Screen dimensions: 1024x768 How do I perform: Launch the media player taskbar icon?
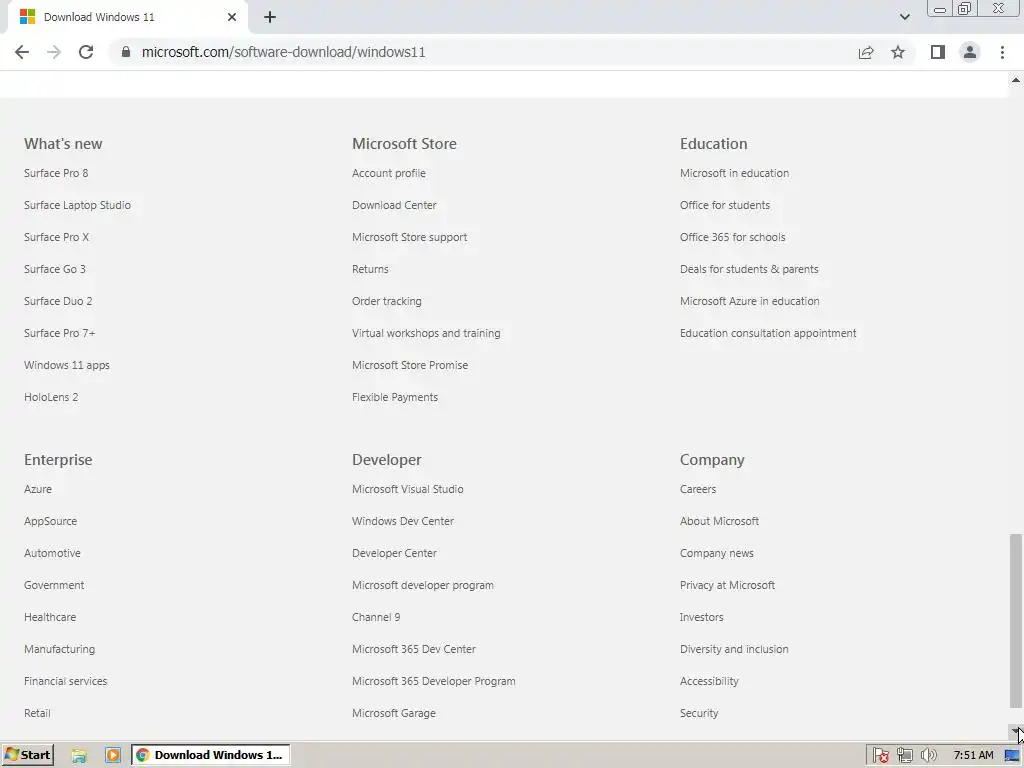coord(112,756)
